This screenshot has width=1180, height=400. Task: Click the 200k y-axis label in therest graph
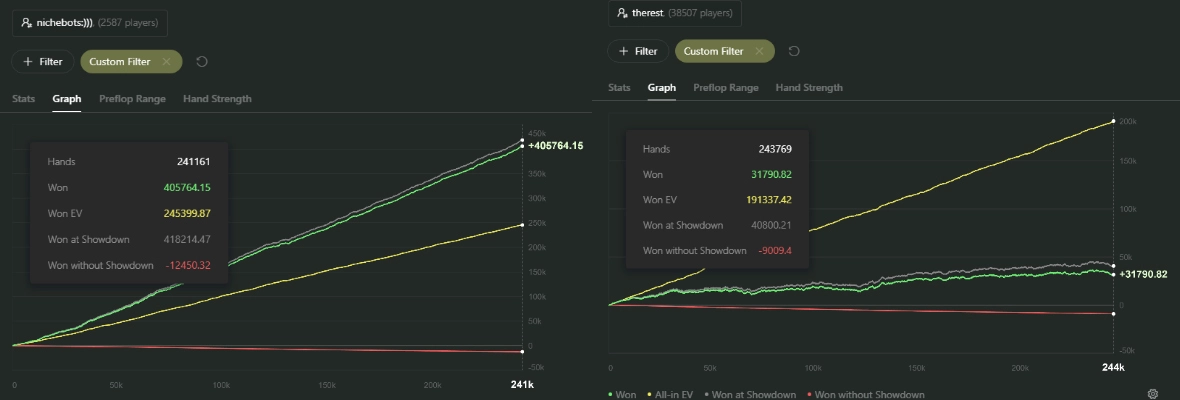point(1127,121)
